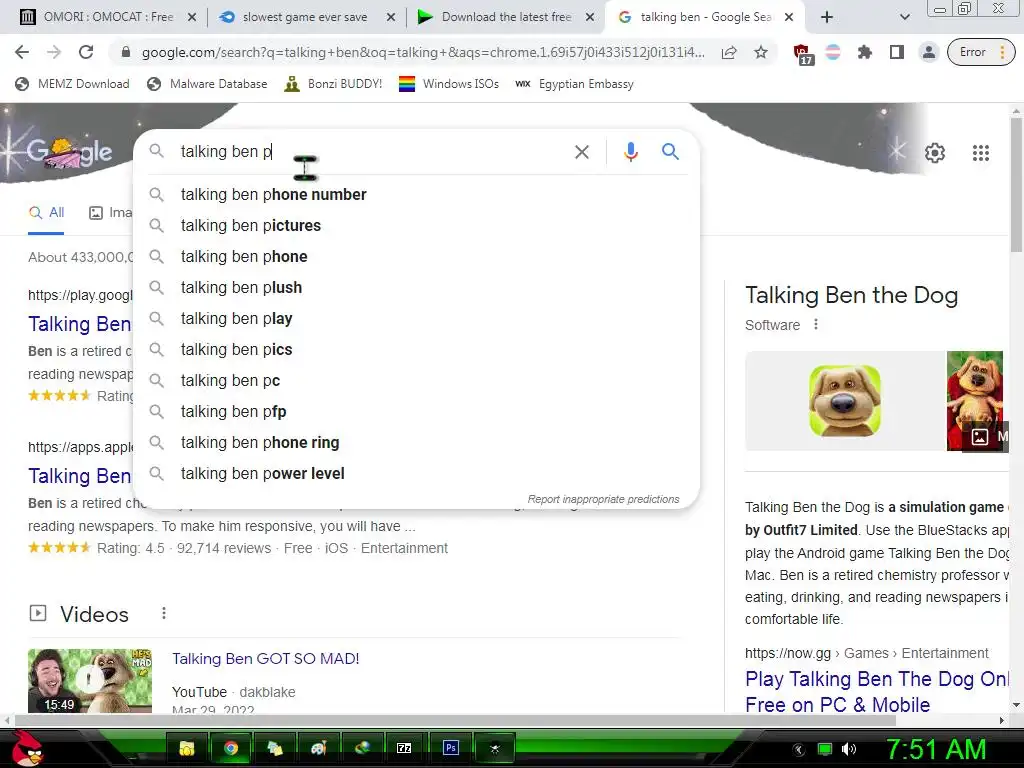This screenshot has height=768, width=1024.
Task: Open the Google apps grid
Action: click(980, 153)
